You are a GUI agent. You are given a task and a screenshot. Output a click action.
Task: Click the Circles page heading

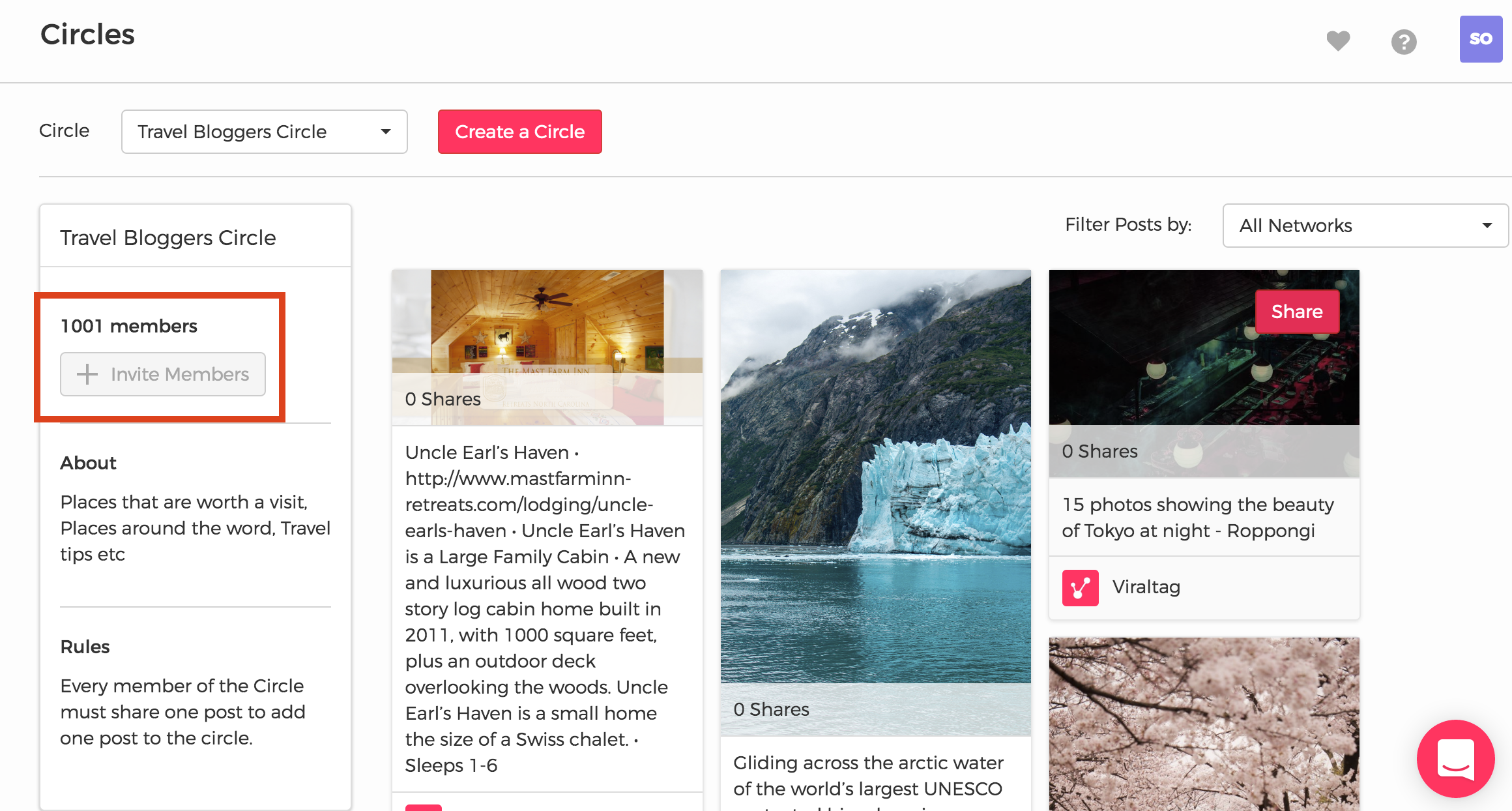pyautogui.click(x=87, y=35)
